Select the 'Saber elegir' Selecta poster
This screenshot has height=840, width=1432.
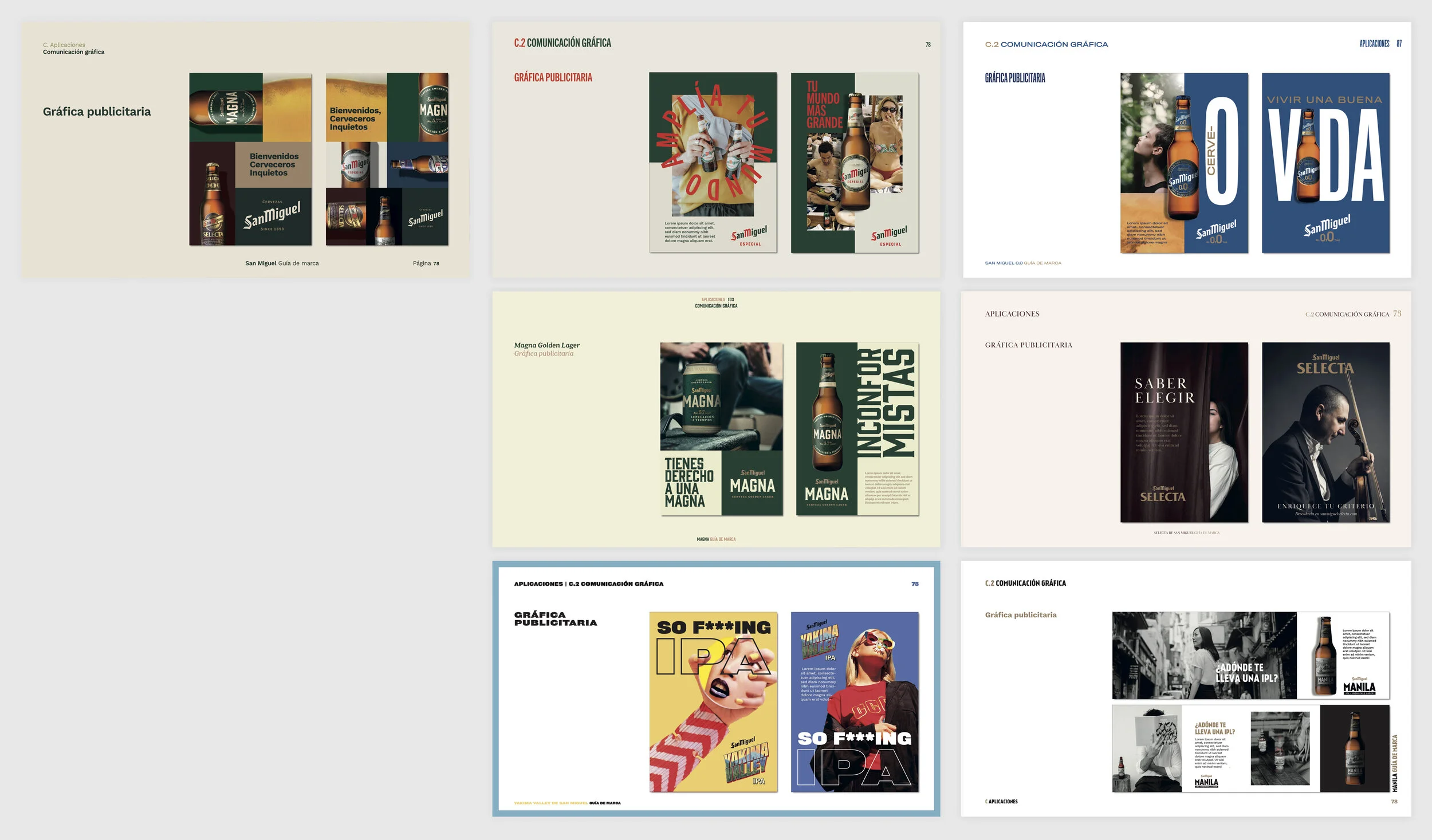click(1184, 432)
